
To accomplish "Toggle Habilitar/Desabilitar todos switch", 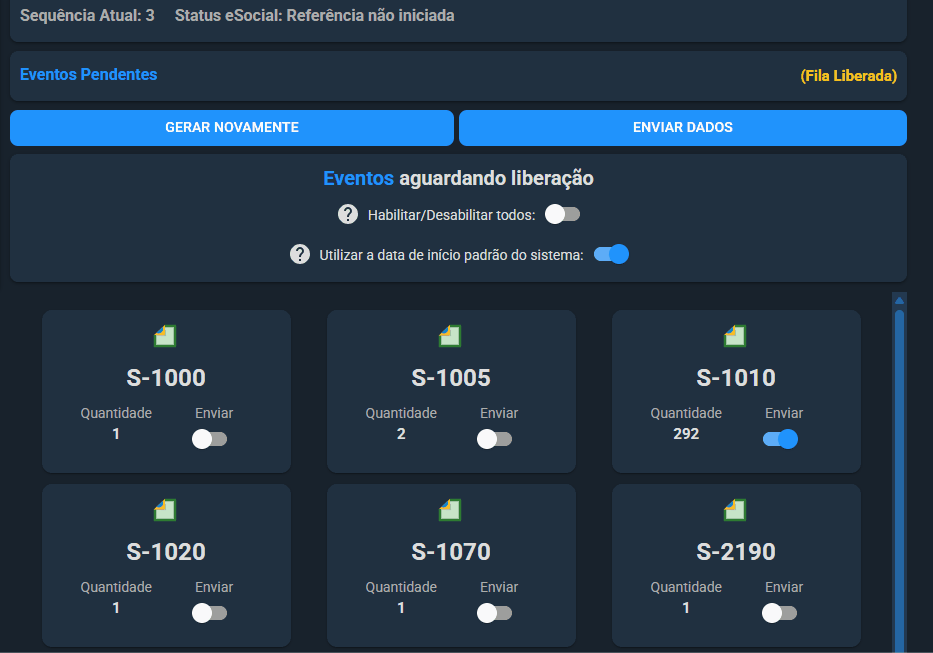I will tap(562, 214).
